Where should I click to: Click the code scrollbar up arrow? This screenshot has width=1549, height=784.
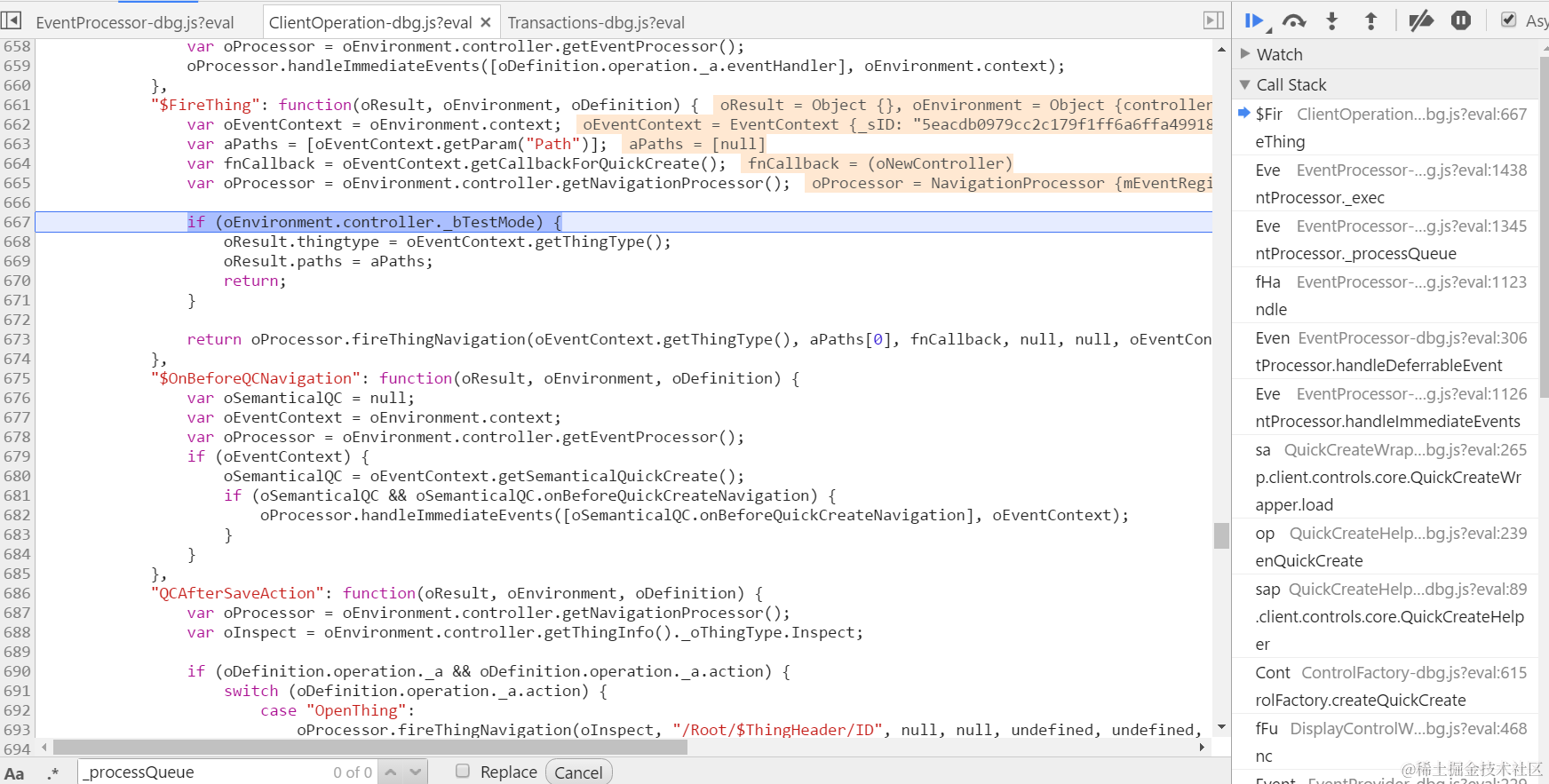click(x=1221, y=50)
